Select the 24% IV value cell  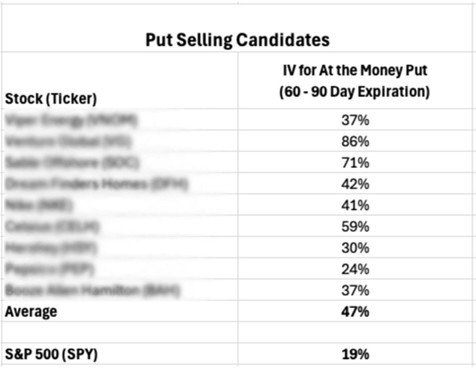click(x=355, y=269)
